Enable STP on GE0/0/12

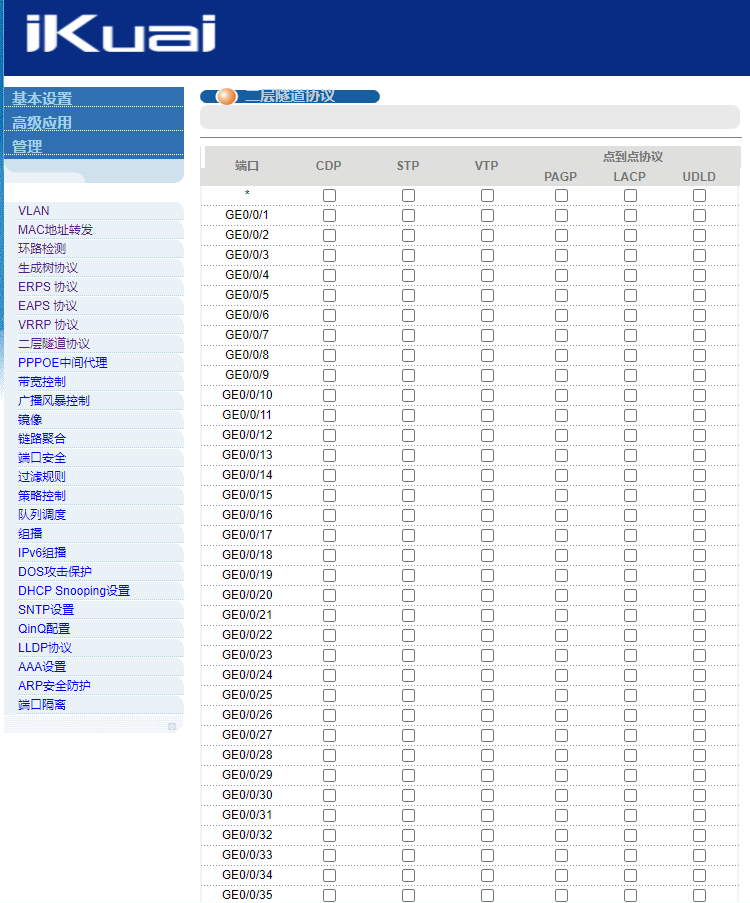coord(408,435)
